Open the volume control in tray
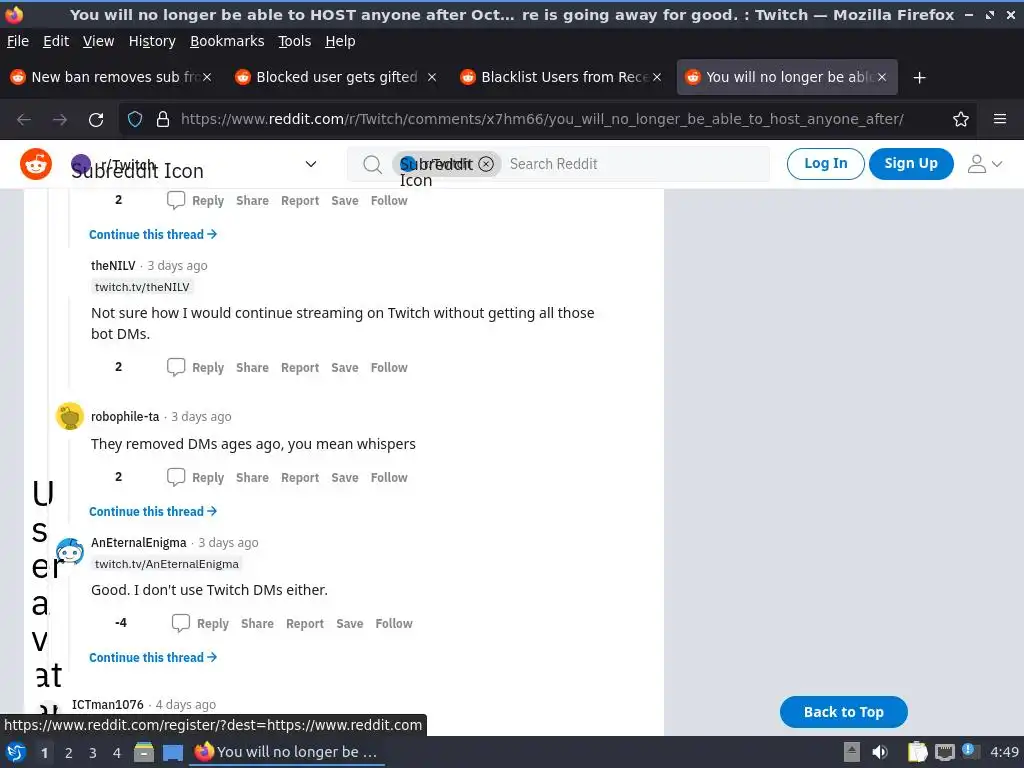The height and width of the screenshot is (768, 1024). [880, 752]
